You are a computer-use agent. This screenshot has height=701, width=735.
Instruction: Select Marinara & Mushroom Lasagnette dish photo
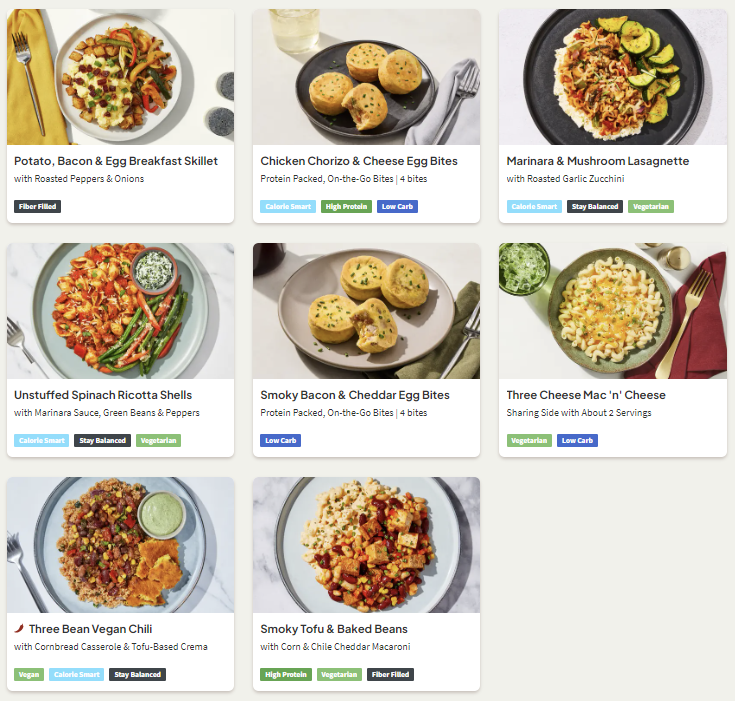612,77
